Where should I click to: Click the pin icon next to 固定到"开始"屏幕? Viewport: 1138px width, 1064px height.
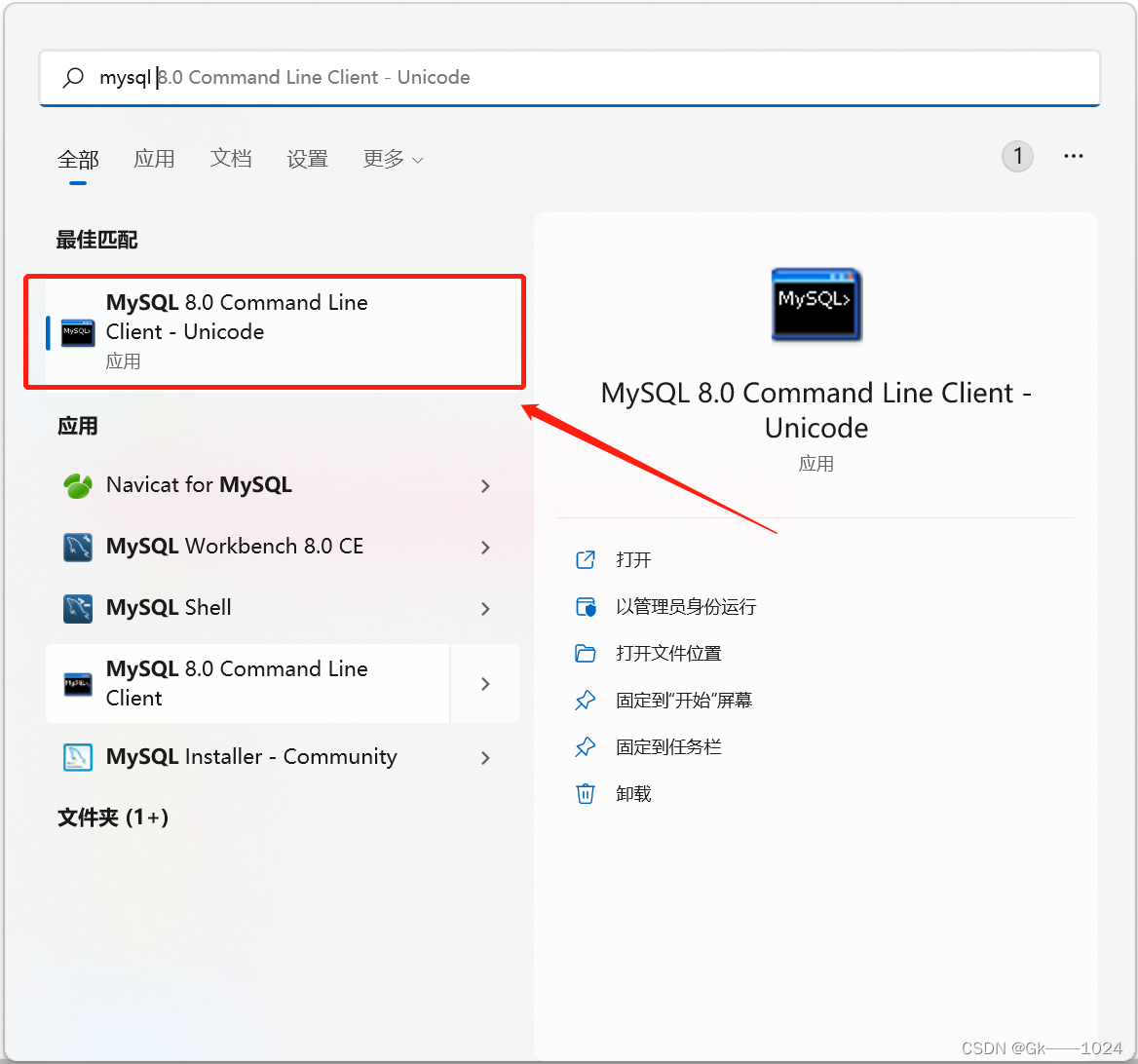point(586,701)
